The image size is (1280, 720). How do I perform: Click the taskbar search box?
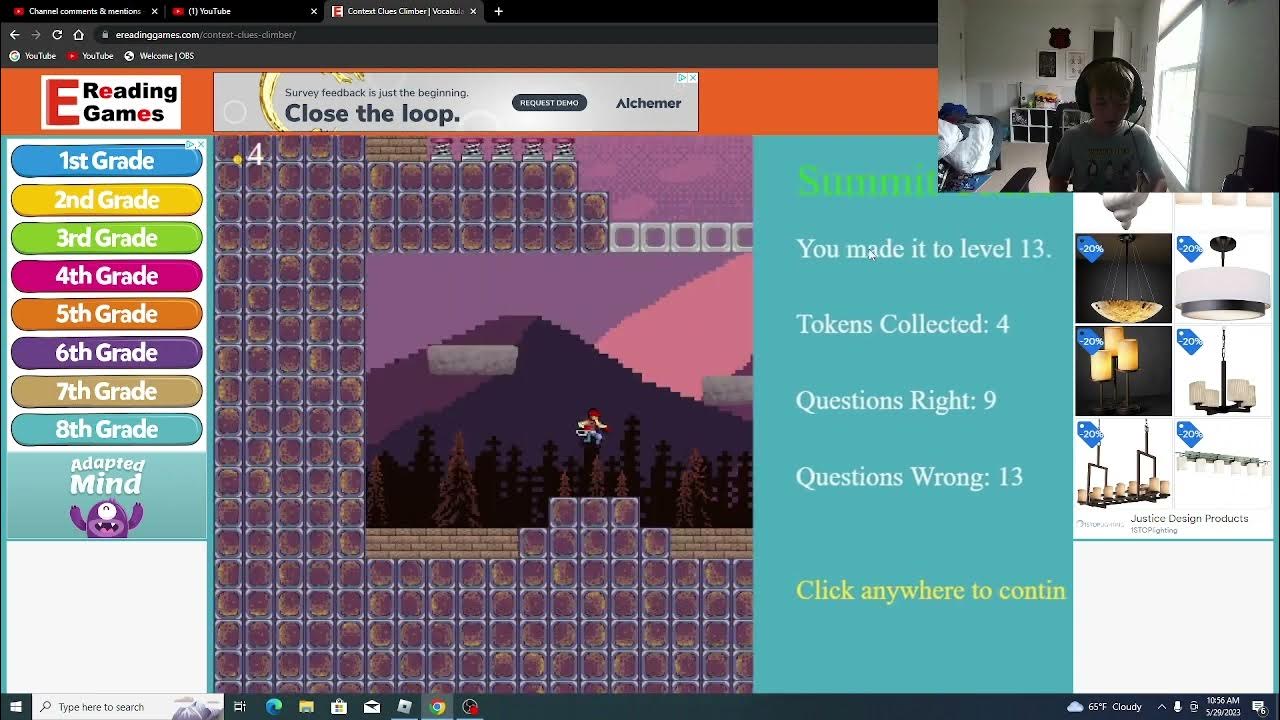pos(128,707)
